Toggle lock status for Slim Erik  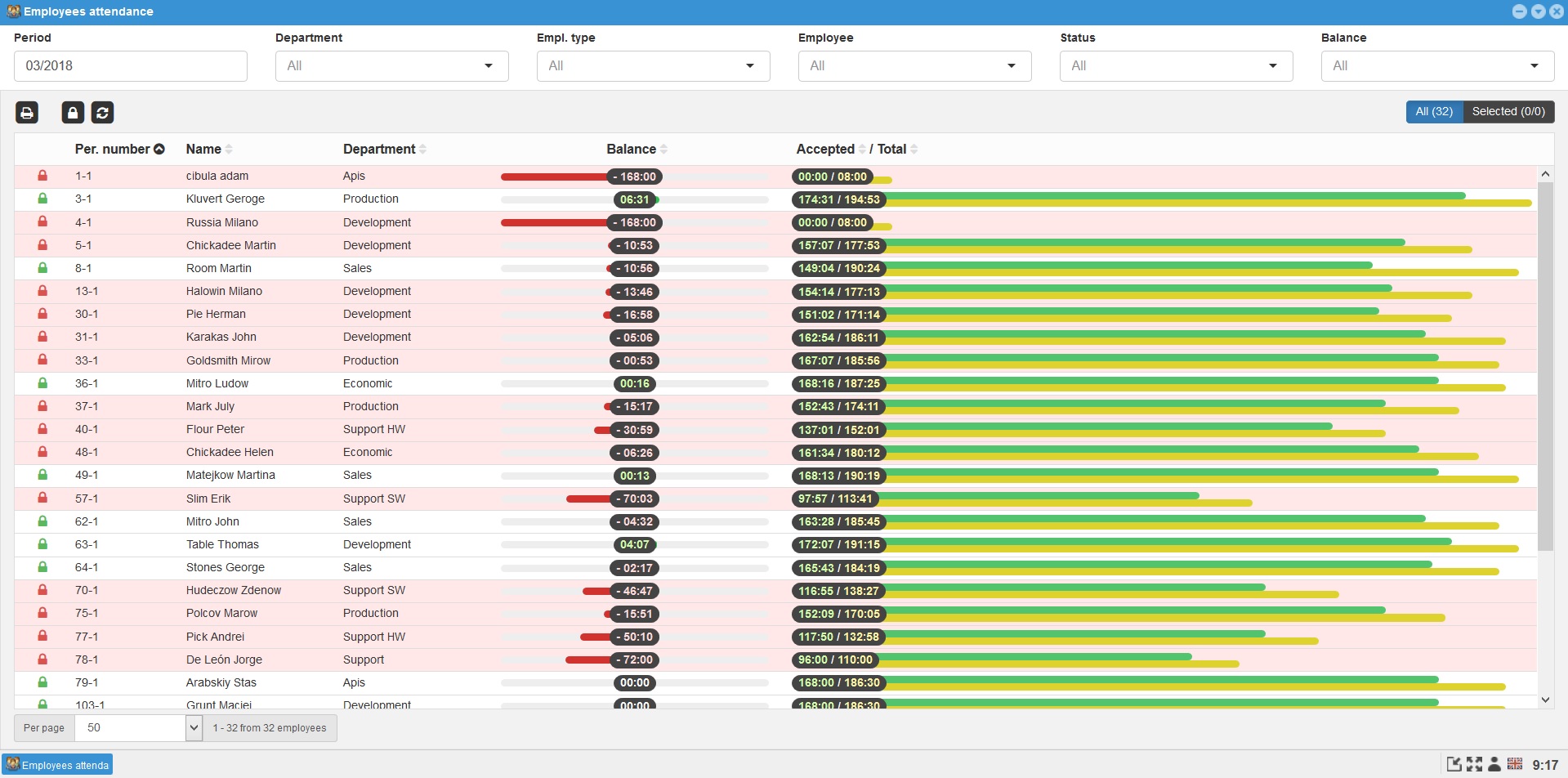42,498
